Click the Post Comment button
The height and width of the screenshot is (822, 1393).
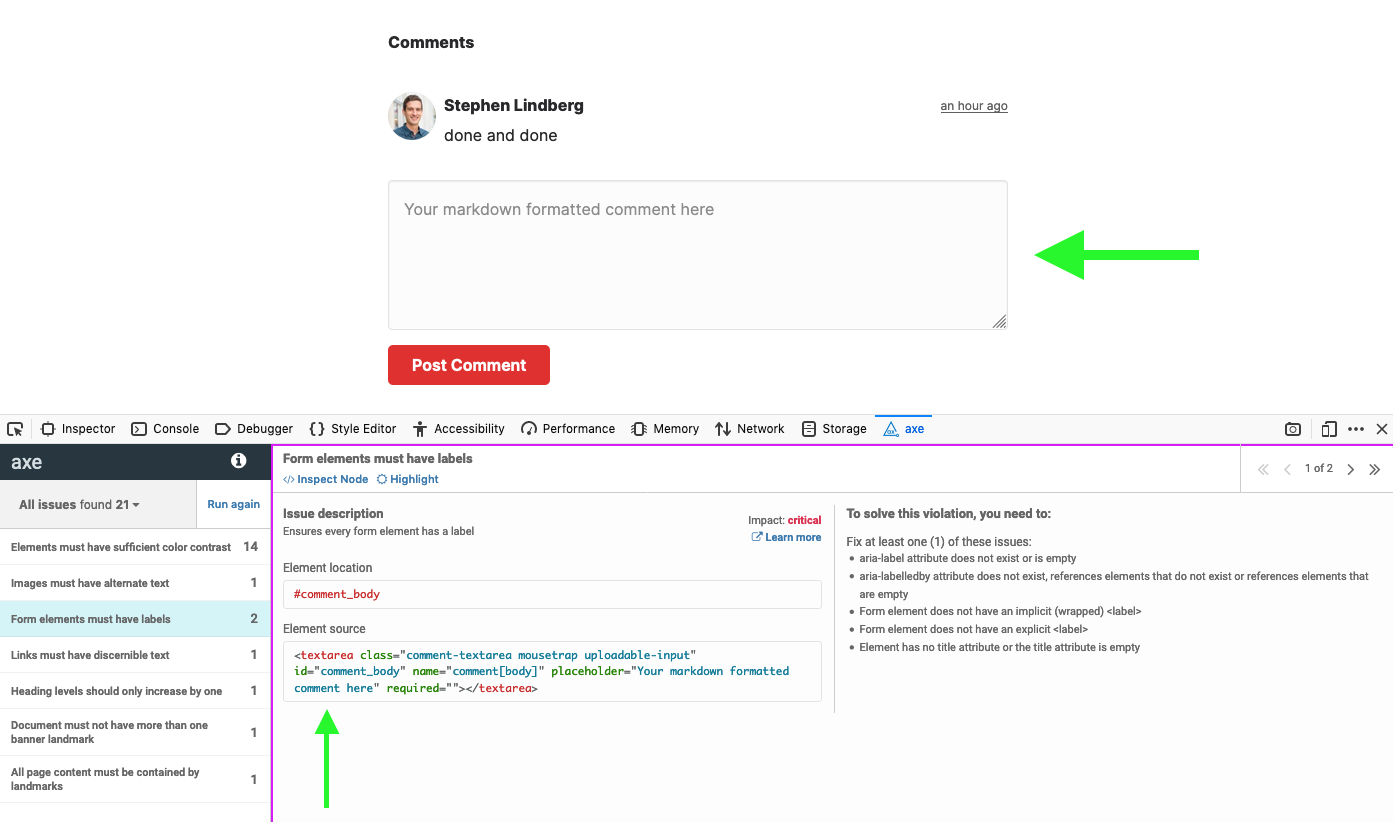click(468, 365)
